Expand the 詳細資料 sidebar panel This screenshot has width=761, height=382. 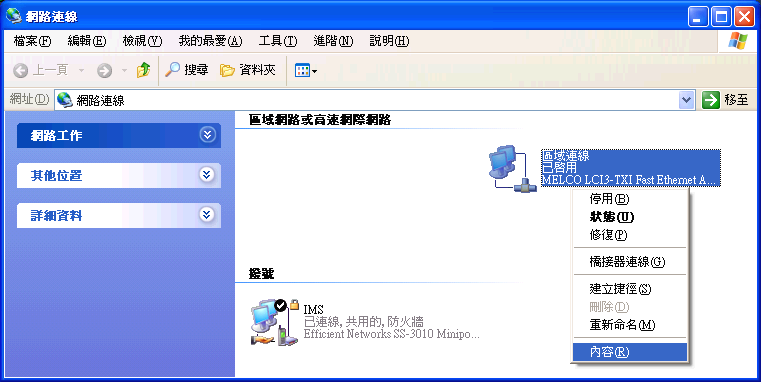207,214
